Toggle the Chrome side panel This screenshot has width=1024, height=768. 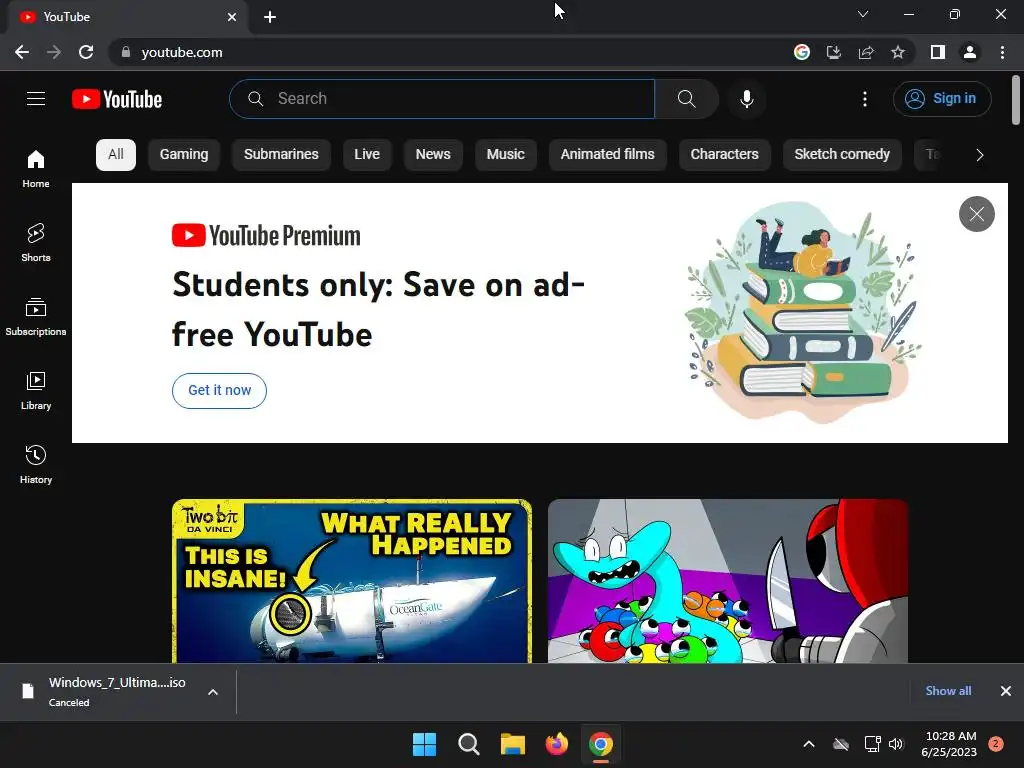938,52
